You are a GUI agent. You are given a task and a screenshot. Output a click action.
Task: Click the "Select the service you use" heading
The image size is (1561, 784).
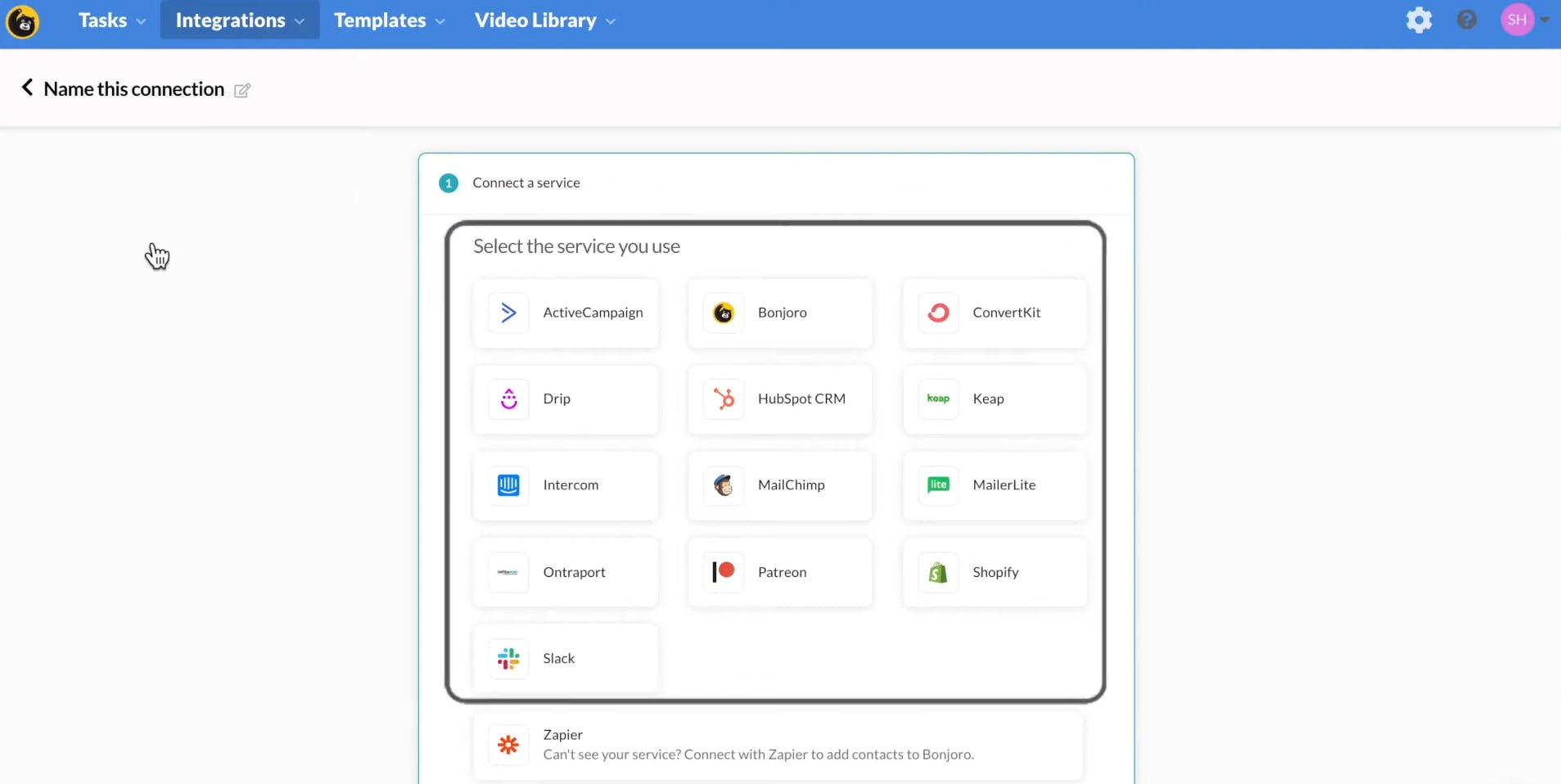576,246
